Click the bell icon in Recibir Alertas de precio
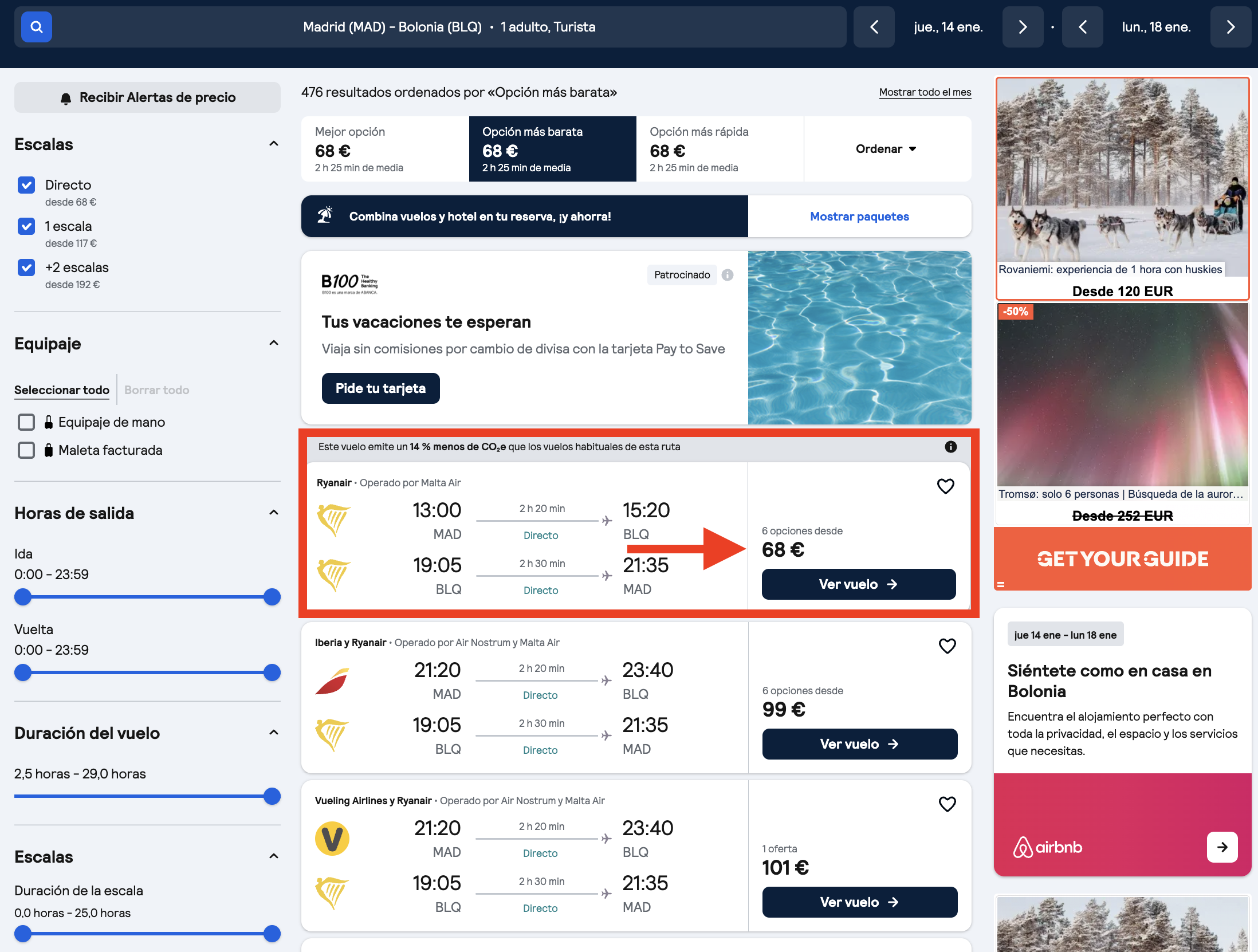This screenshot has height=952, width=1258. click(x=66, y=98)
